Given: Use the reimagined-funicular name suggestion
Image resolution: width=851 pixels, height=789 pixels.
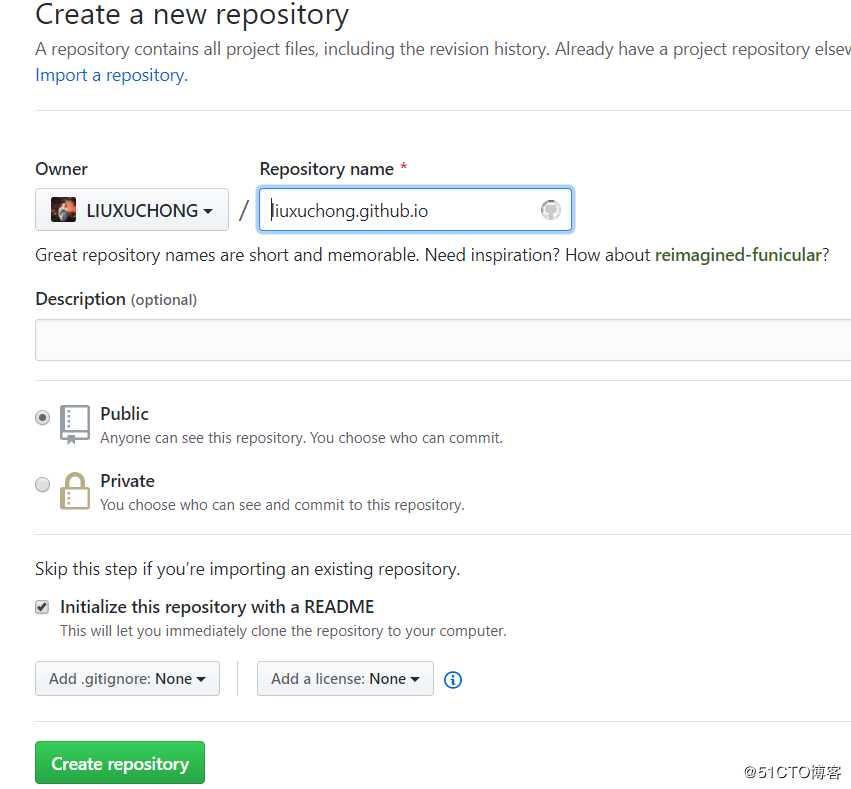Looking at the screenshot, I should pos(738,255).
